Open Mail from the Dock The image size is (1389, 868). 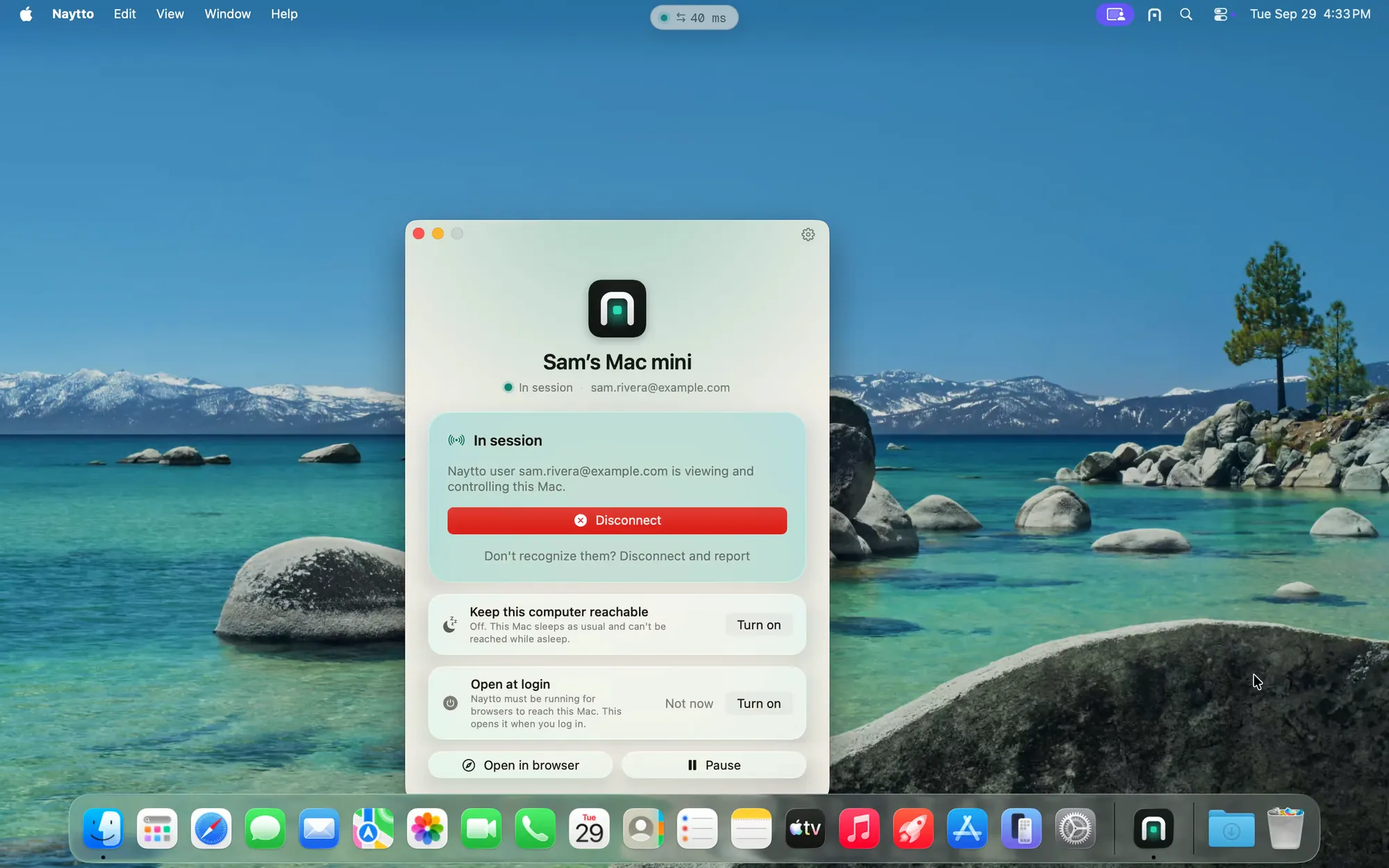pyautogui.click(x=319, y=828)
